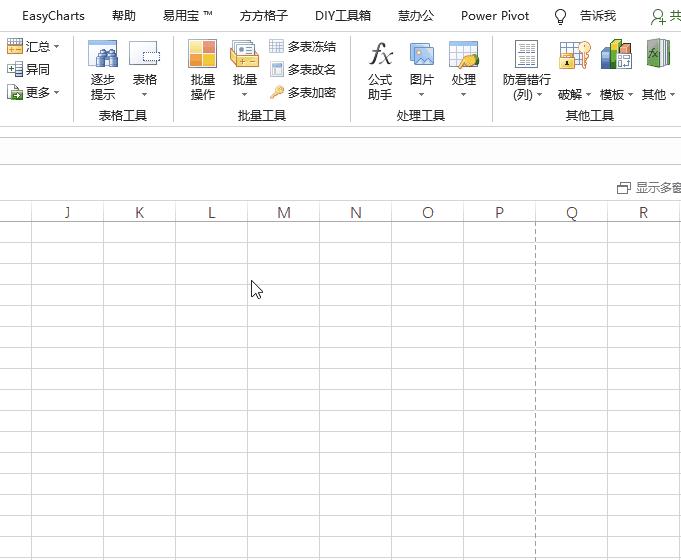The width and height of the screenshot is (681, 560).
Task: Click the 多表冻结 button label
Action: click(x=311, y=46)
